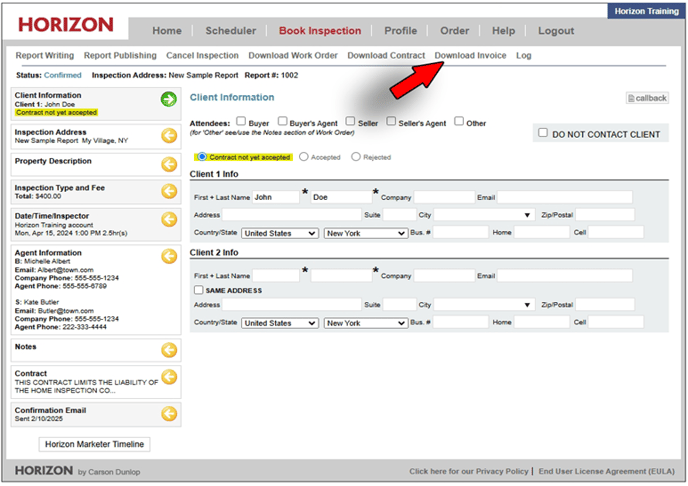
Task: Click yellow arrow icon for Date/Time/Inspector
Action: coord(169,222)
